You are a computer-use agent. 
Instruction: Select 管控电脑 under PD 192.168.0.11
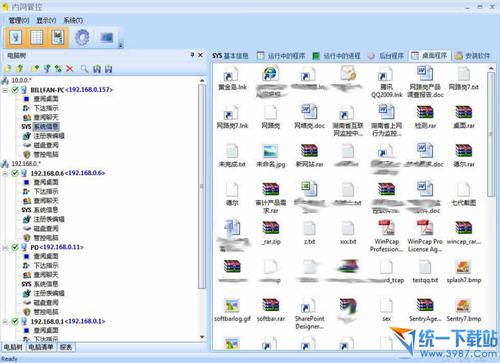point(46,312)
